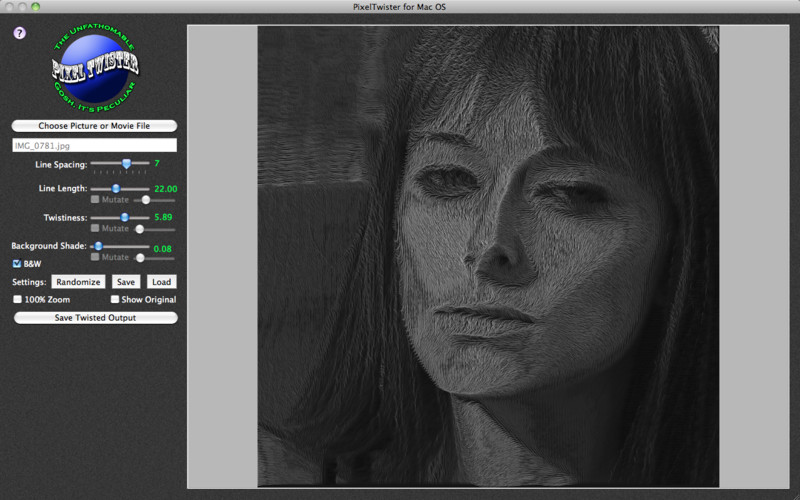
Task: Open the purple help question mark icon
Action: (x=19, y=33)
